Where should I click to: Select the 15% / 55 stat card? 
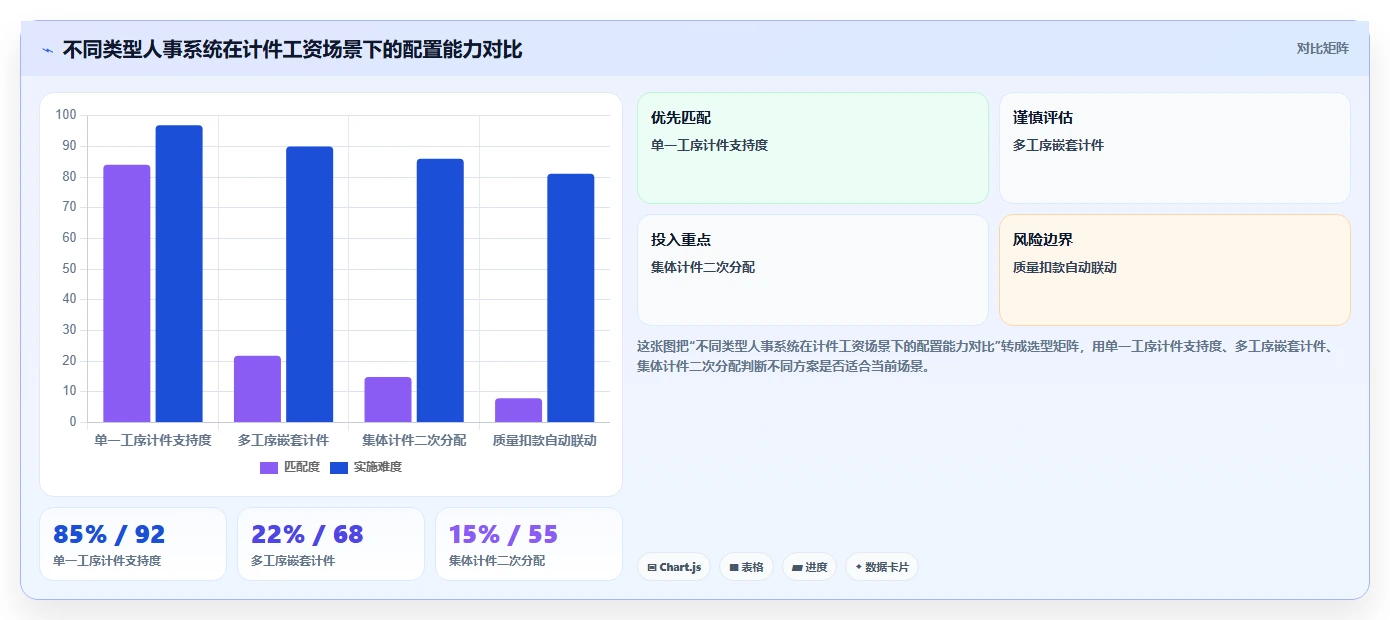[529, 544]
